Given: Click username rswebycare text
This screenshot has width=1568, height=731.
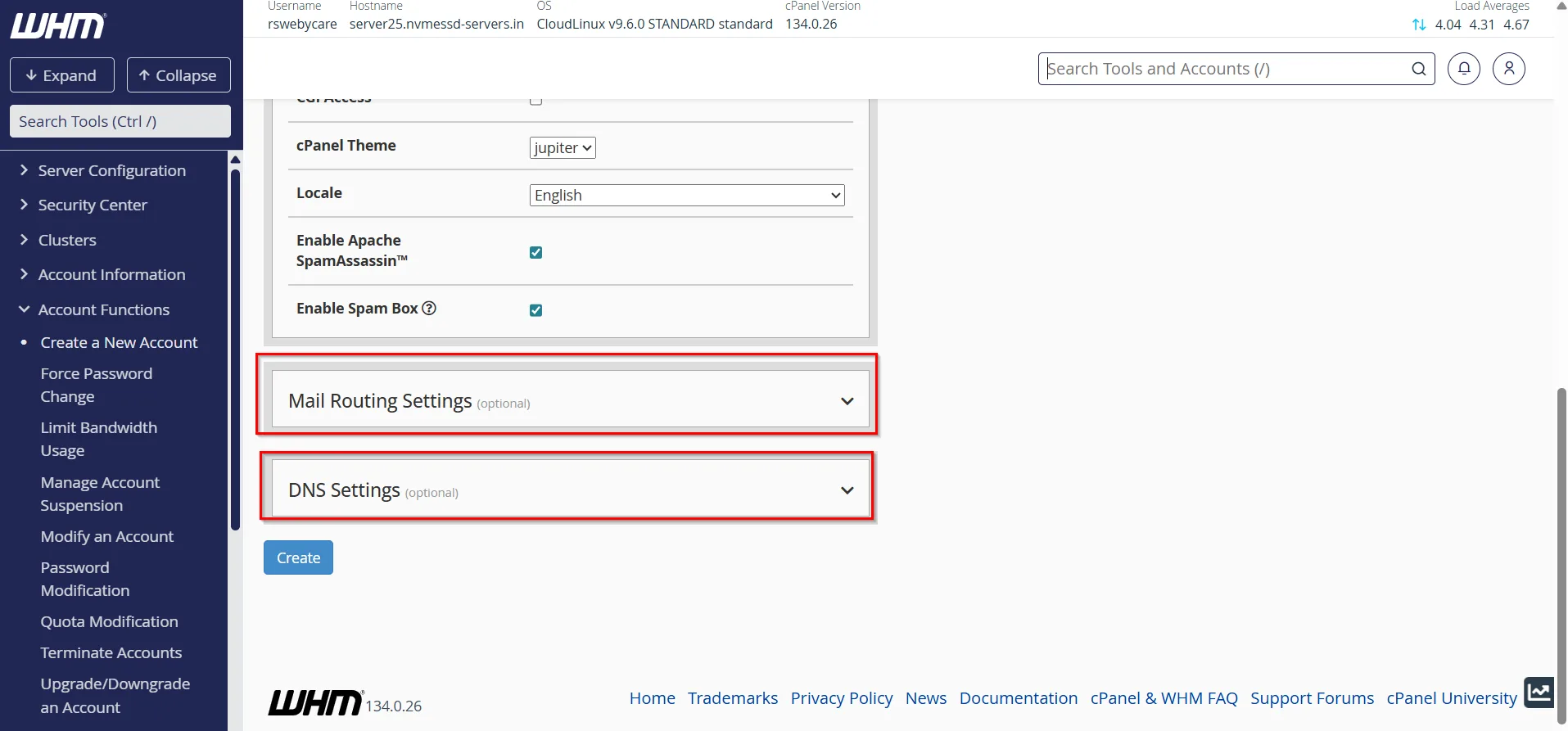Looking at the screenshot, I should click(302, 24).
